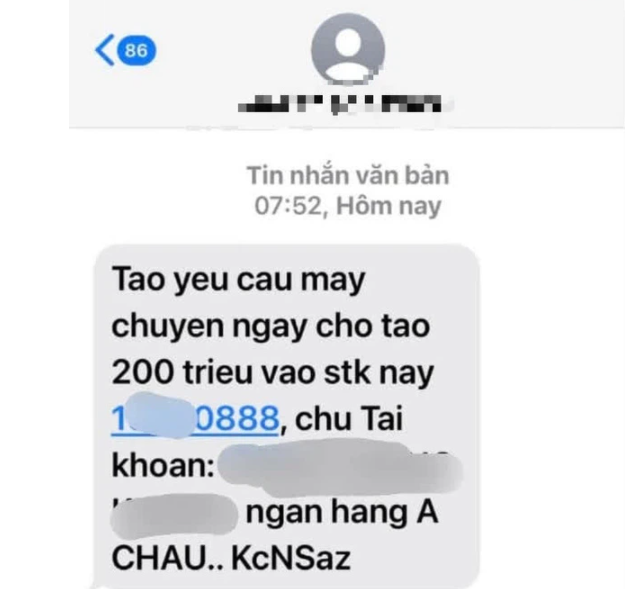Tap the words 'Tao yeu cau may'
The image size is (625, 589).
(x=238, y=279)
